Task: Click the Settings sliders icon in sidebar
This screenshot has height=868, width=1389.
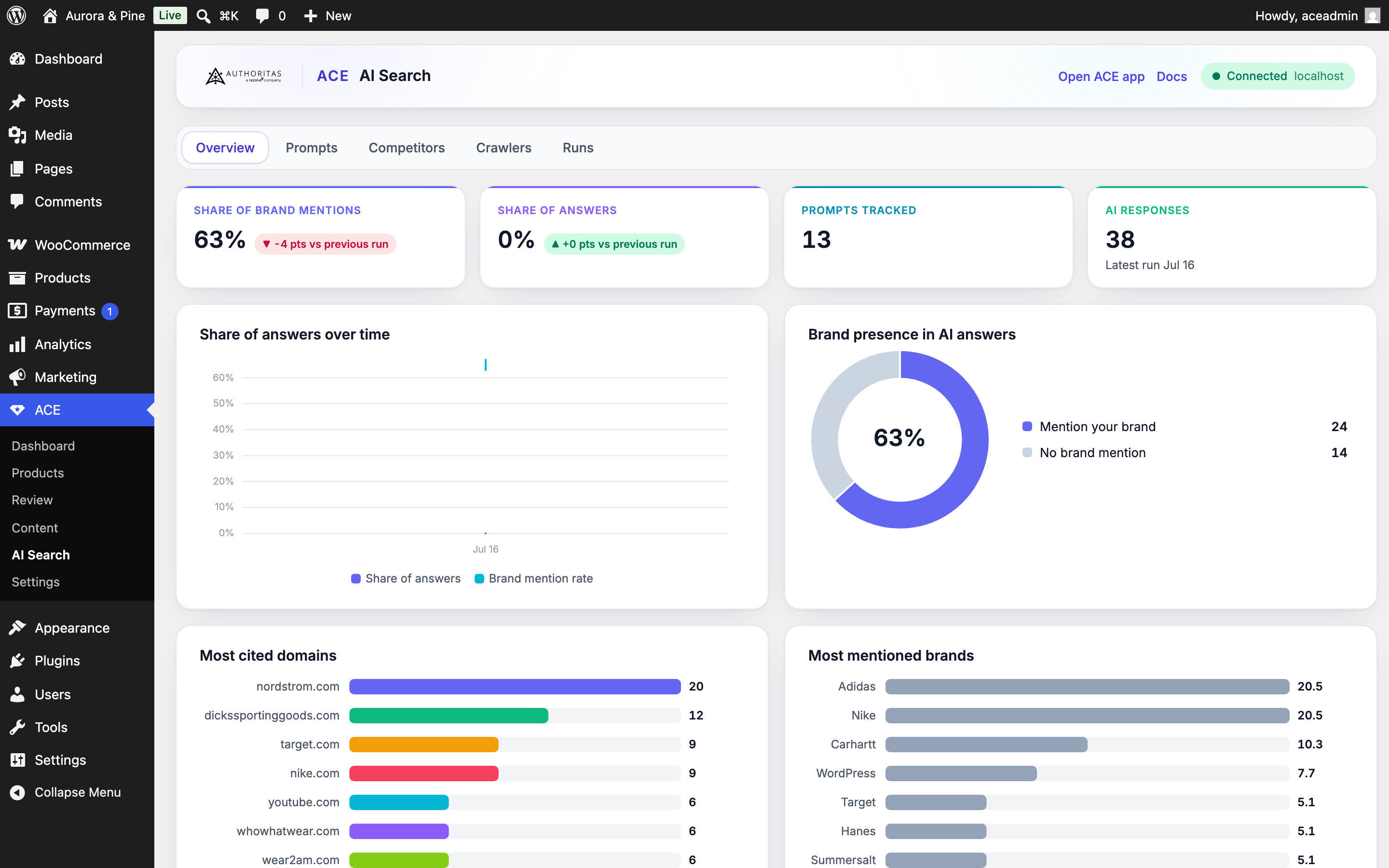Action: (17, 760)
